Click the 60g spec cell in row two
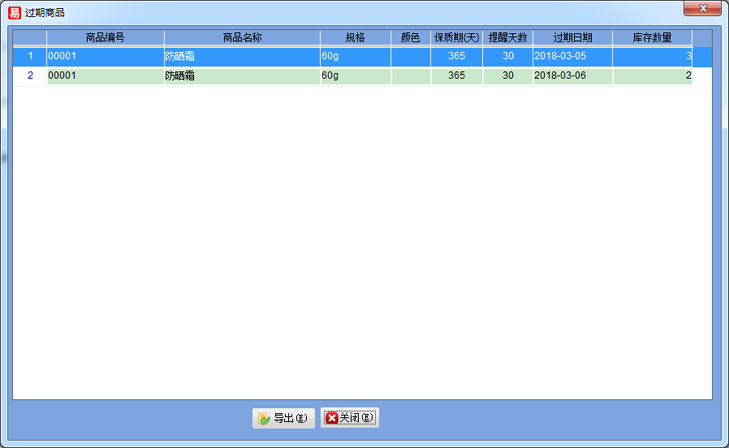The width and height of the screenshot is (729, 448). 355,75
